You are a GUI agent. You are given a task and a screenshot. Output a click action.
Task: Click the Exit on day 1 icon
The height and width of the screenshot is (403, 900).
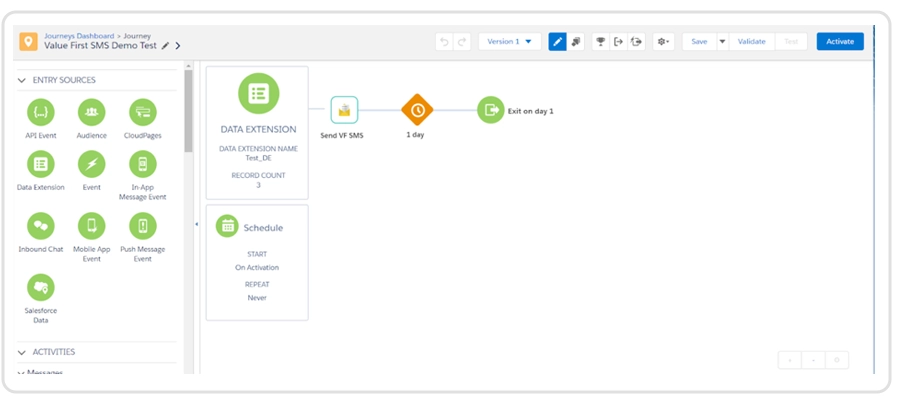point(490,110)
